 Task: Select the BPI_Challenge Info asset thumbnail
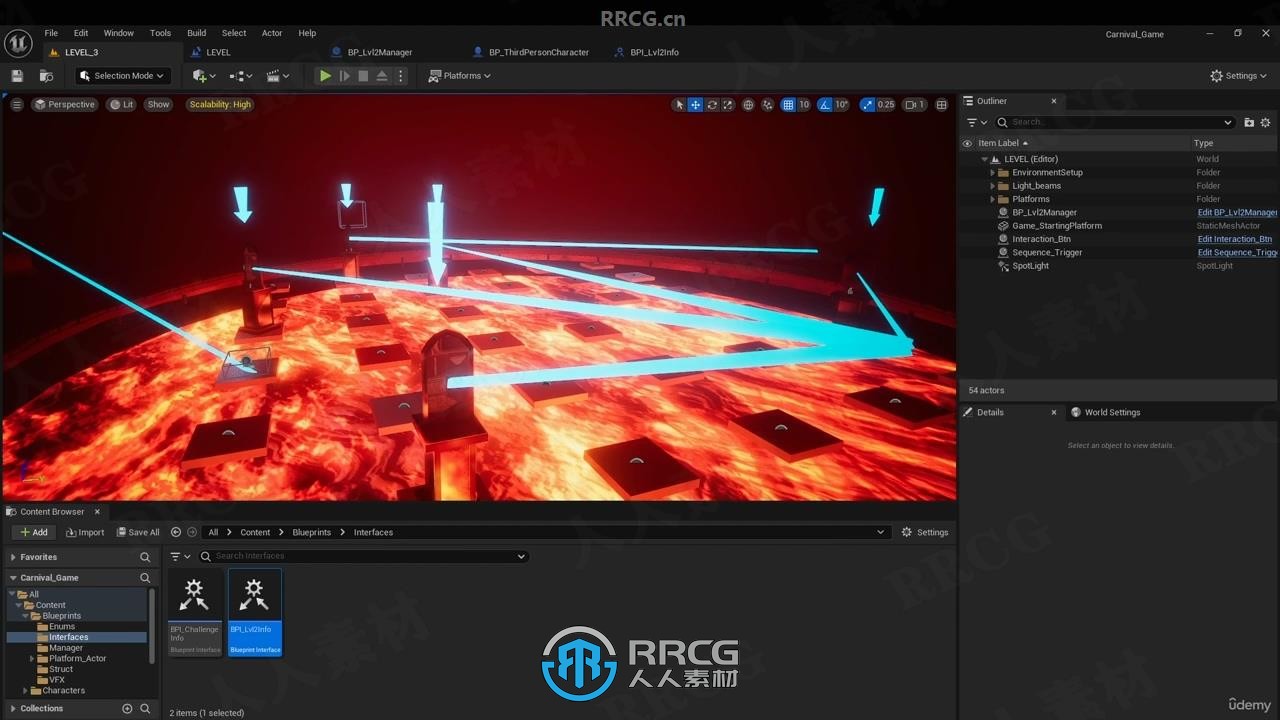click(x=195, y=612)
